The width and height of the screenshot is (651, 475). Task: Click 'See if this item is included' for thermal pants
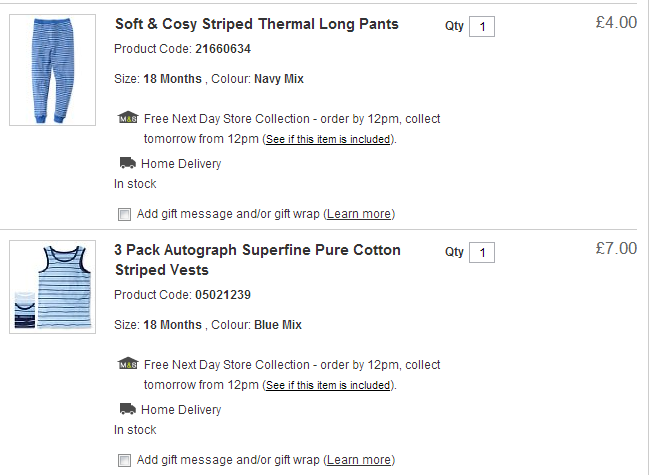(x=328, y=140)
